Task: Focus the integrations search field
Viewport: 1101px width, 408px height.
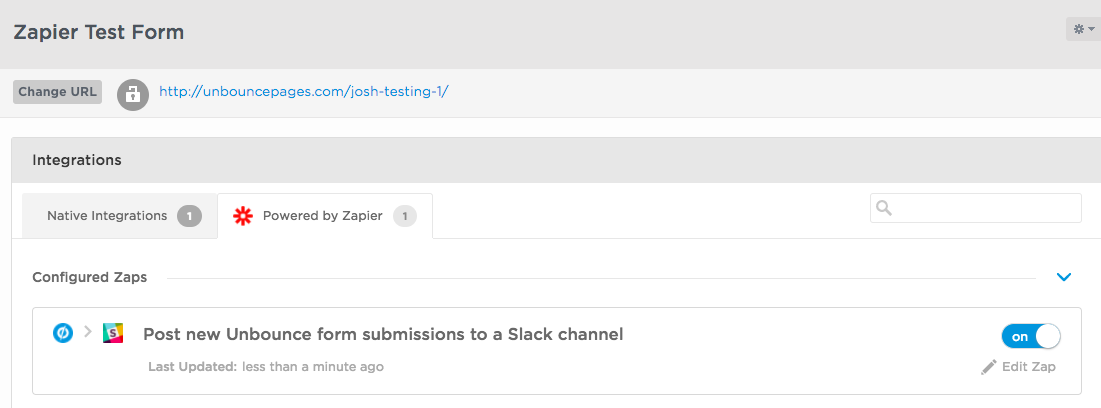Action: point(976,208)
